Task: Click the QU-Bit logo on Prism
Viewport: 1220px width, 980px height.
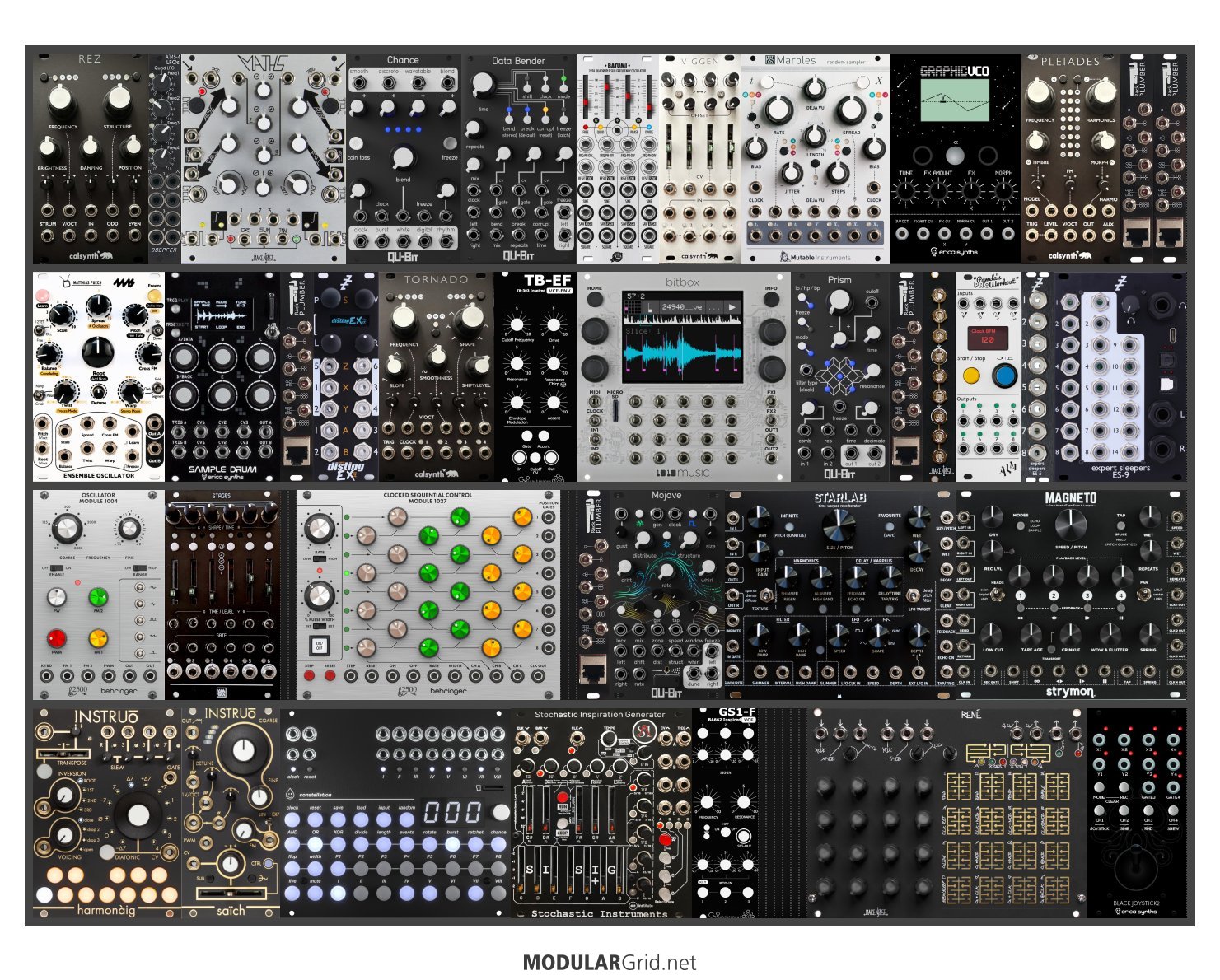Action: click(x=839, y=474)
